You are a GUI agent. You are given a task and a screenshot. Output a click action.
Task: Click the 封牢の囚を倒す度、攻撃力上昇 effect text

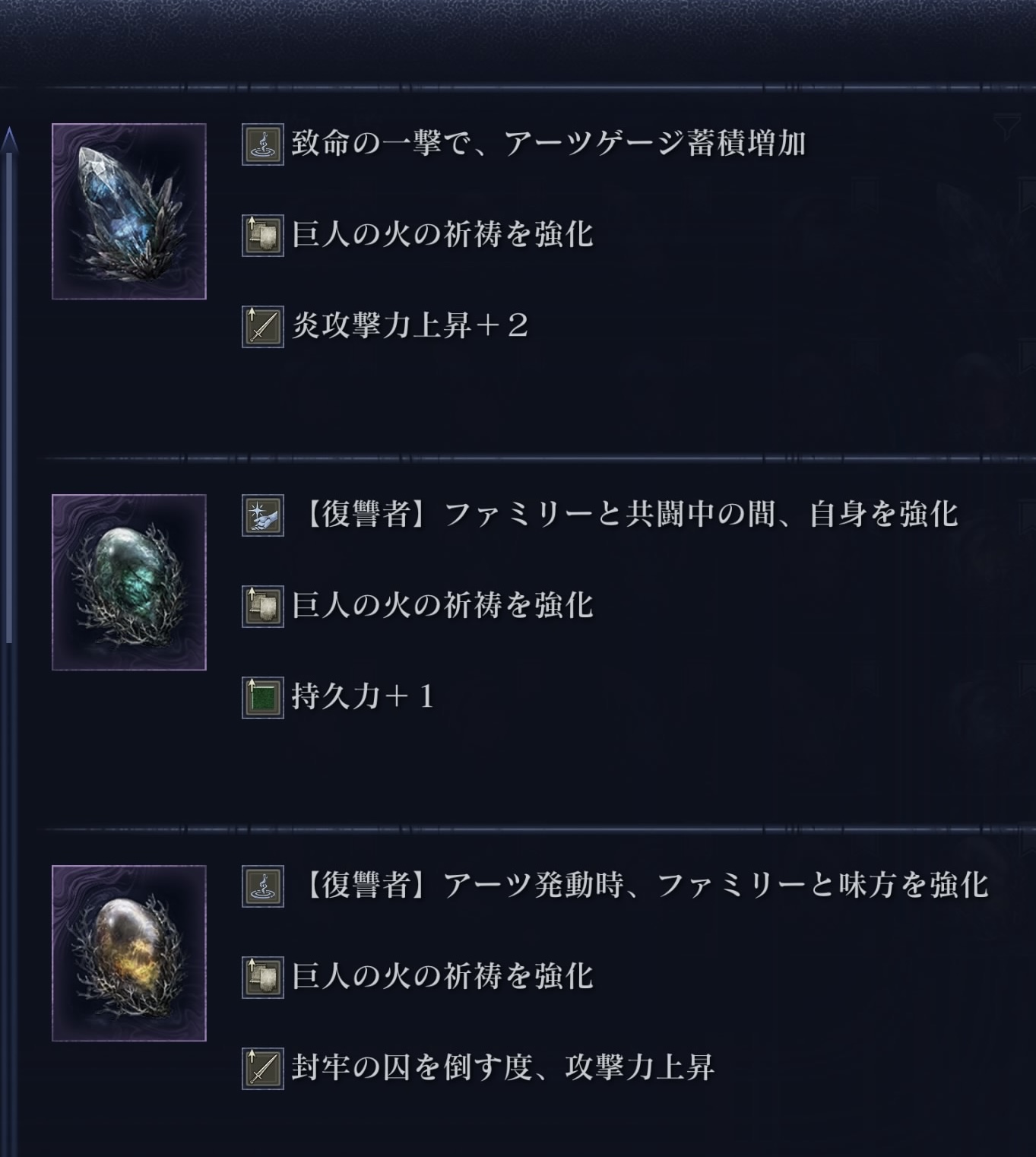click(x=503, y=1068)
